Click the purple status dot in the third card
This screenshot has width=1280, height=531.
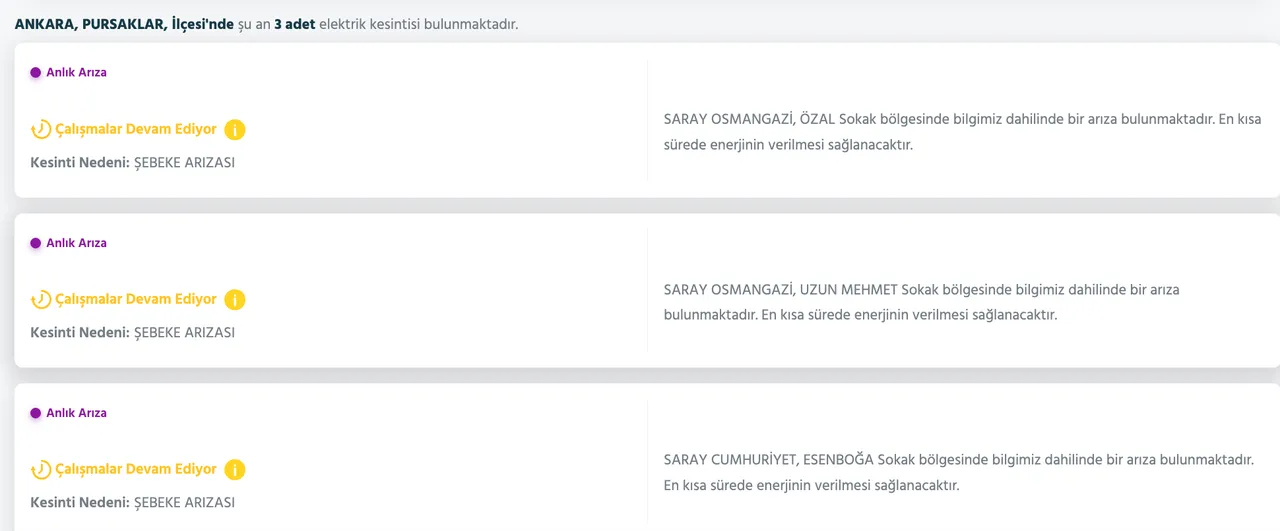[x=36, y=413]
